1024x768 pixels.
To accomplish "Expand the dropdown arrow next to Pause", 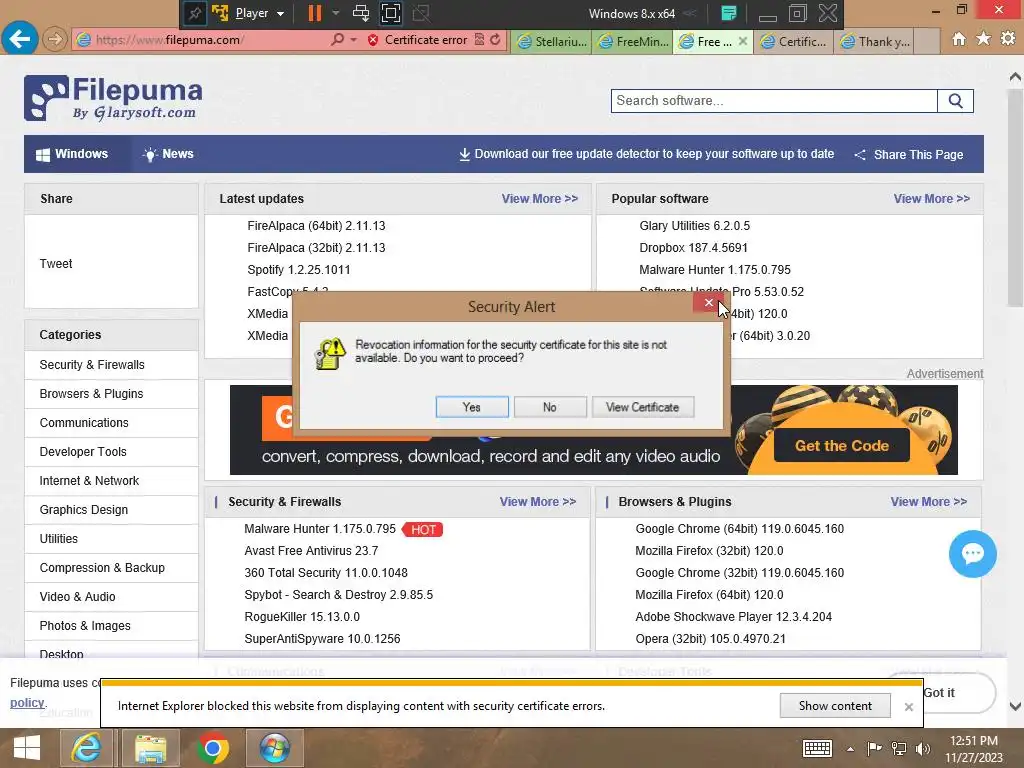I will point(336,13).
